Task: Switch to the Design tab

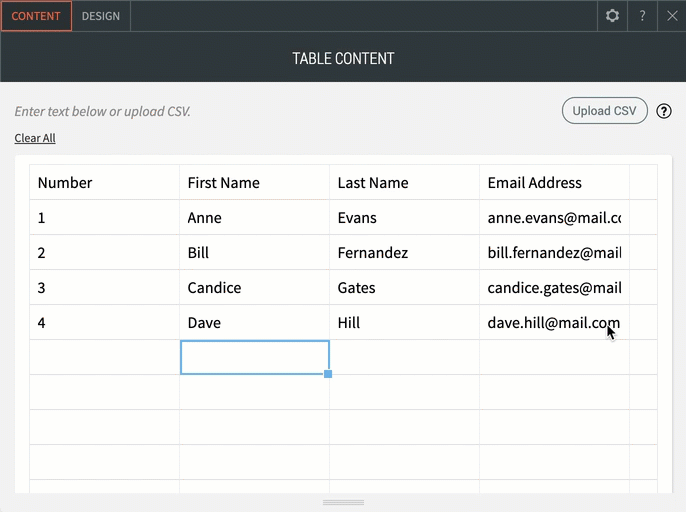Action: coord(101,16)
